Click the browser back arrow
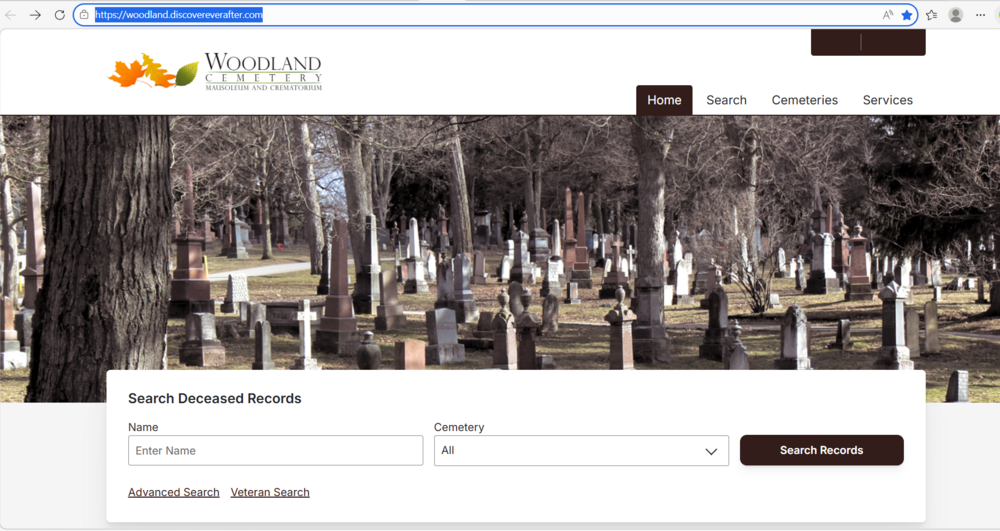 pyautogui.click(x=11, y=15)
